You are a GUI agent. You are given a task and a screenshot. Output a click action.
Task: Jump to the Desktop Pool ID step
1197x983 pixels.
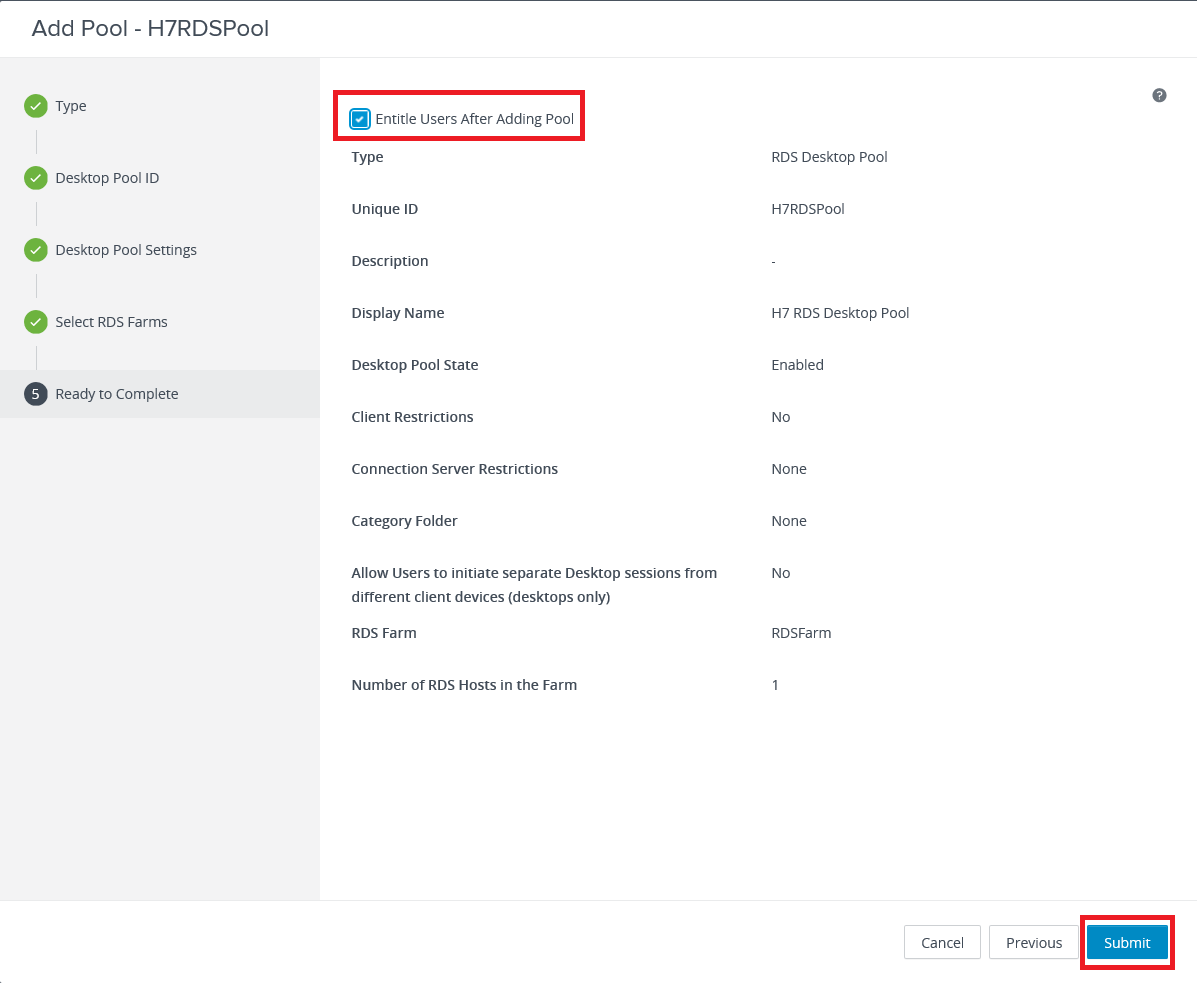(107, 178)
